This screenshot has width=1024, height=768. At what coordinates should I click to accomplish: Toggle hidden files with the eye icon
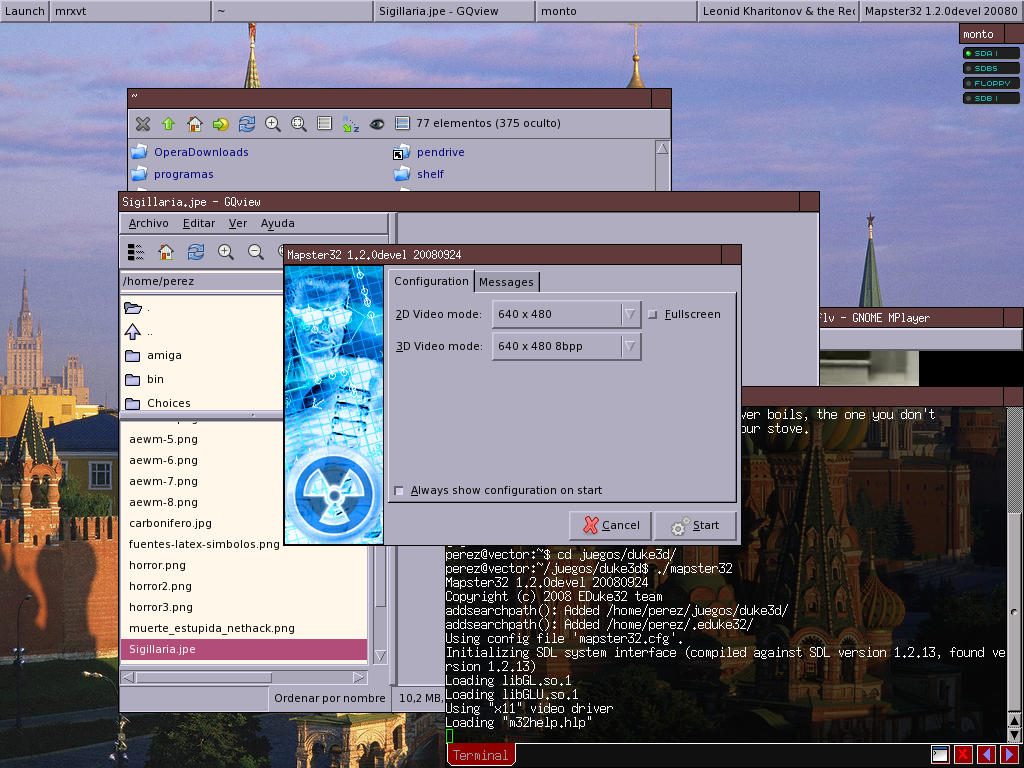[377, 123]
